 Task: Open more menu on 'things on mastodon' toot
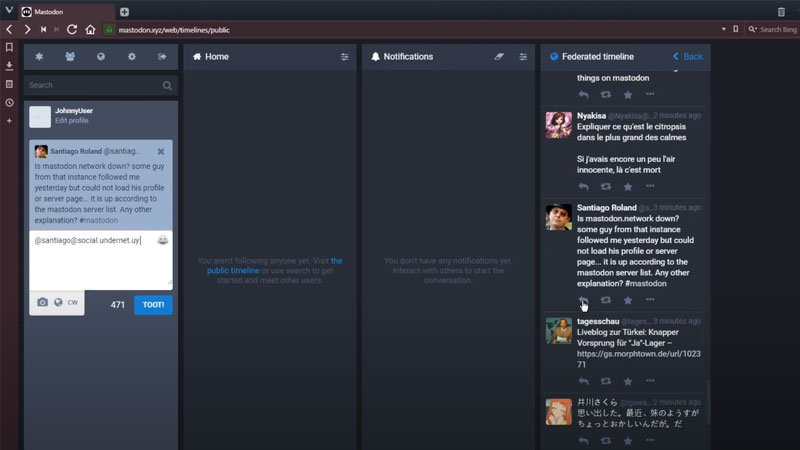[x=650, y=94]
